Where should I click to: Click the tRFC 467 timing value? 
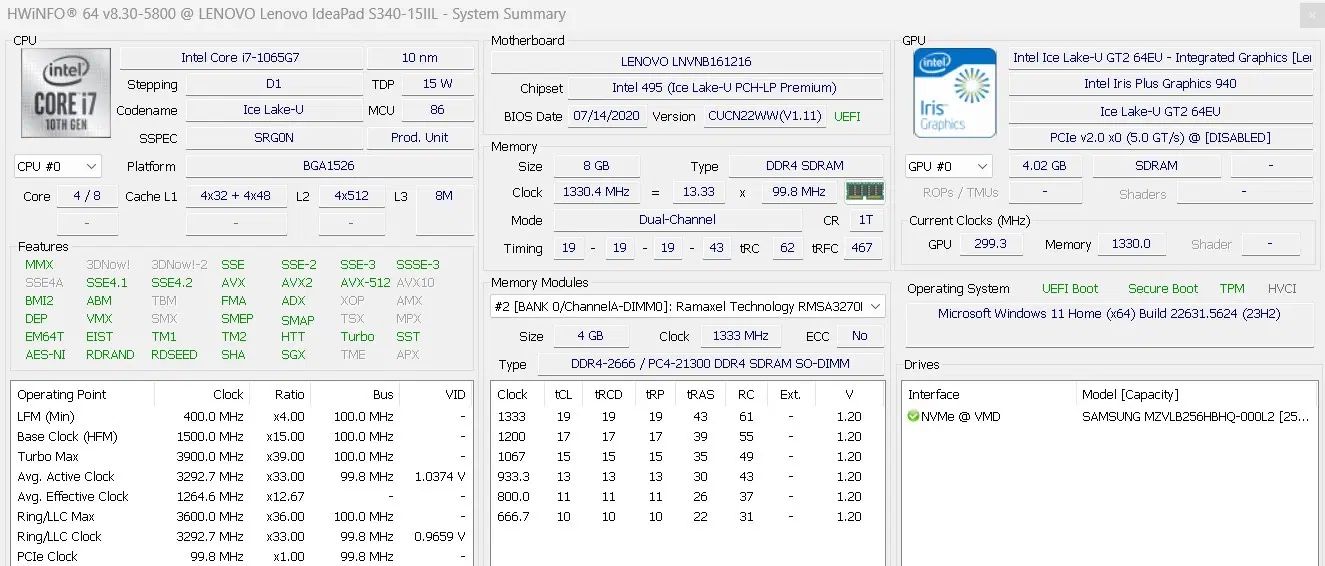(x=862, y=248)
